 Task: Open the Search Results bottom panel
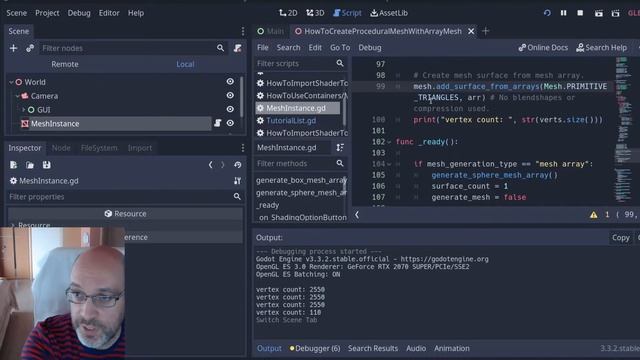pyautogui.click(x=373, y=349)
